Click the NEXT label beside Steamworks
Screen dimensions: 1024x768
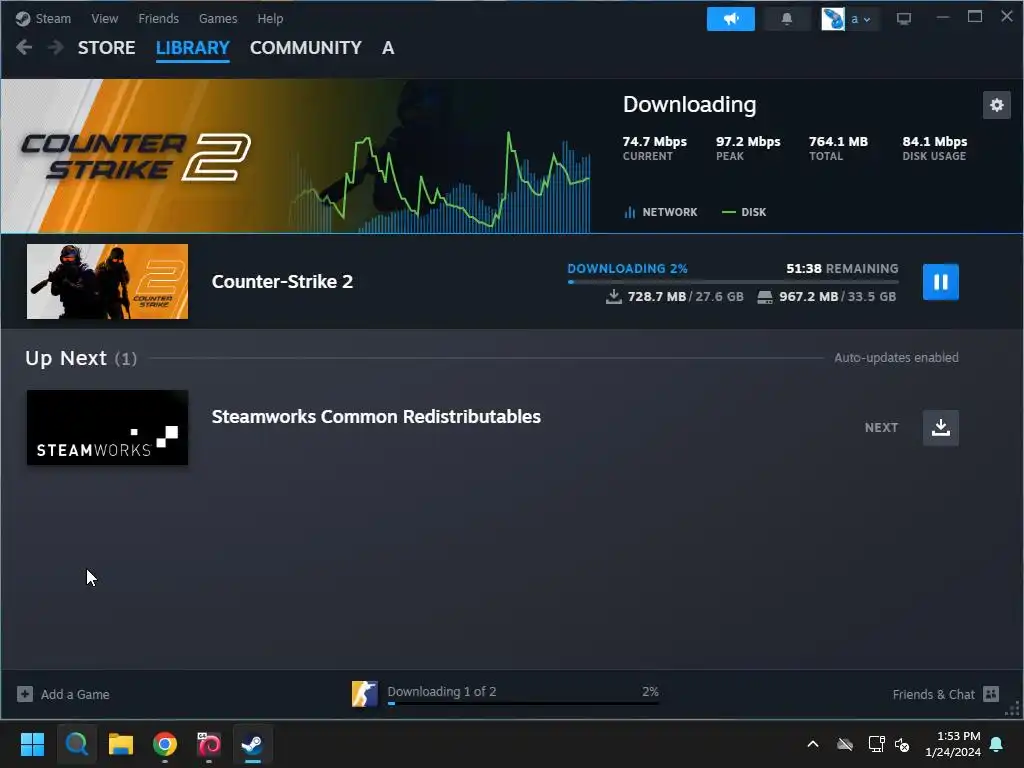pos(881,428)
